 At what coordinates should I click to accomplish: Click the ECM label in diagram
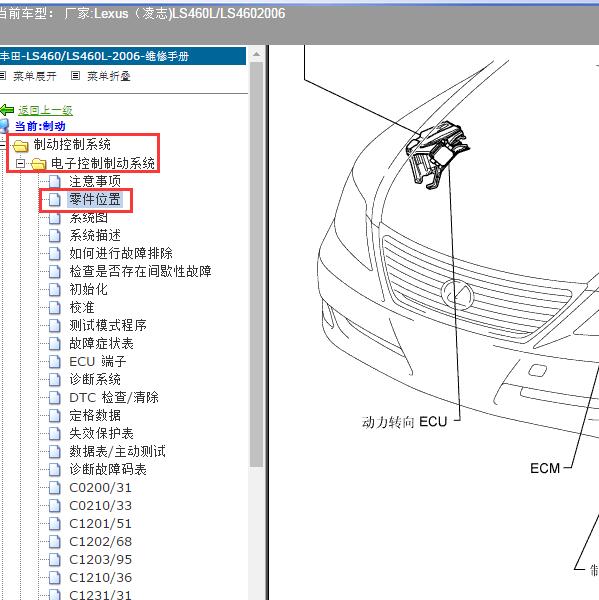tap(545, 468)
